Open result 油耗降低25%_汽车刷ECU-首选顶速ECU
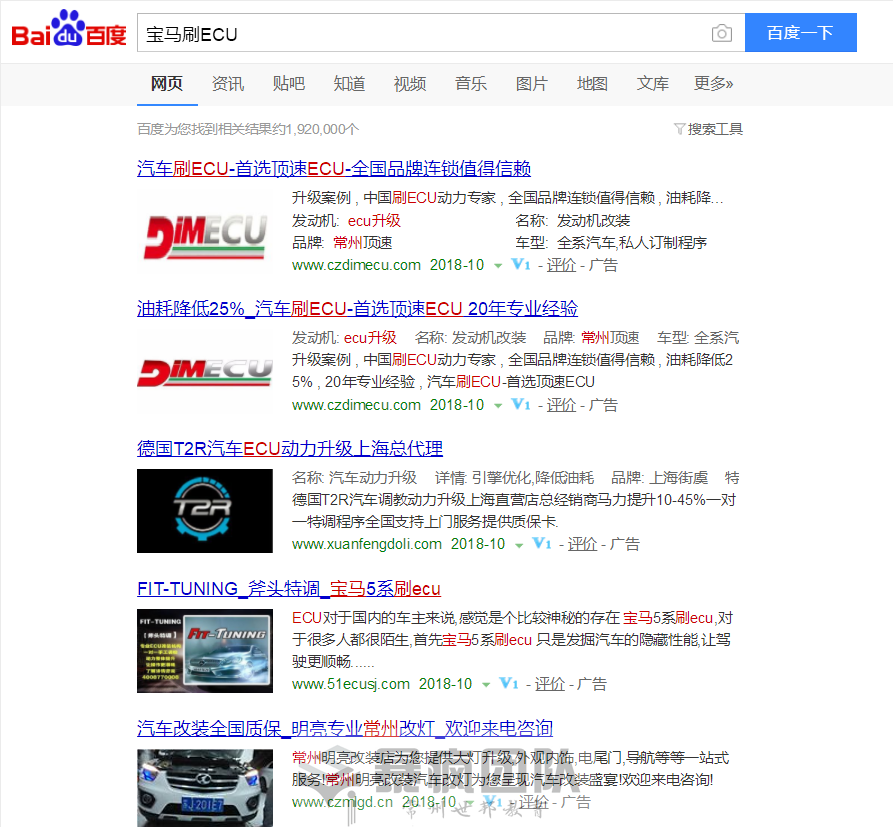This screenshot has height=827, width=893. click(358, 309)
